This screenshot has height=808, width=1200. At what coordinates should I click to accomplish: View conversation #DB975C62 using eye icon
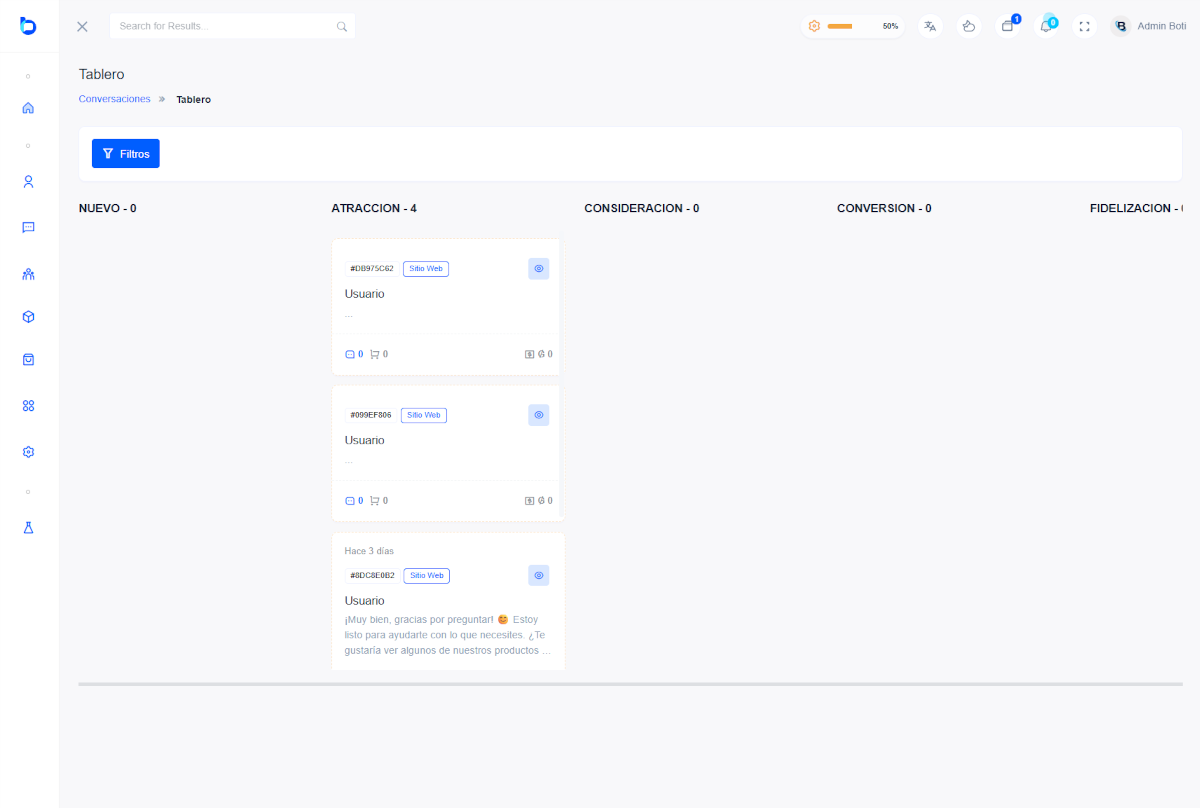tap(538, 268)
